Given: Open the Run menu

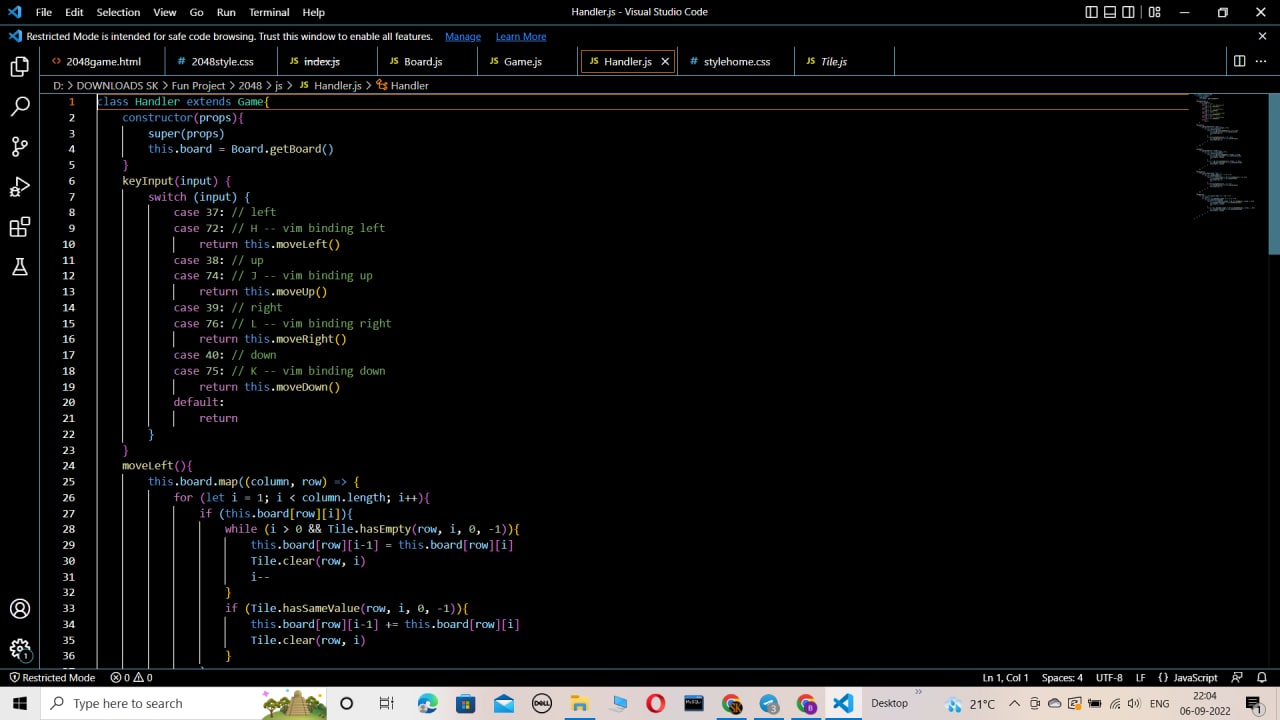Looking at the screenshot, I should (226, 12).
